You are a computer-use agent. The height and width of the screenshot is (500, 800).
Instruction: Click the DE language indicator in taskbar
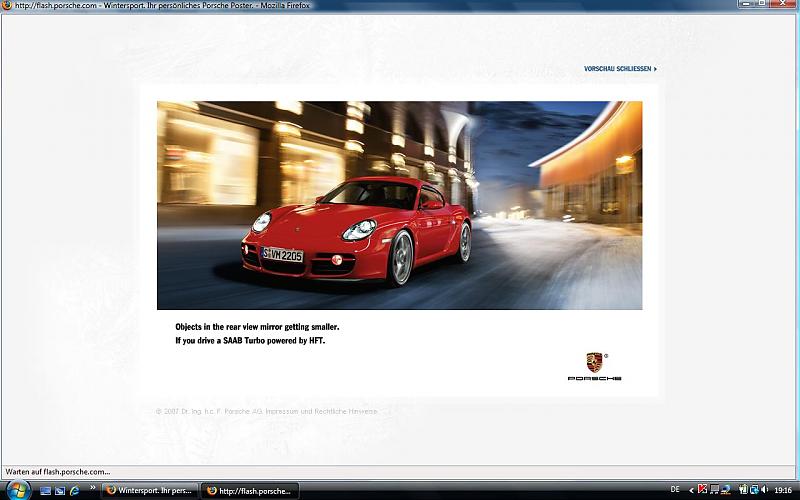click(675, 490)
